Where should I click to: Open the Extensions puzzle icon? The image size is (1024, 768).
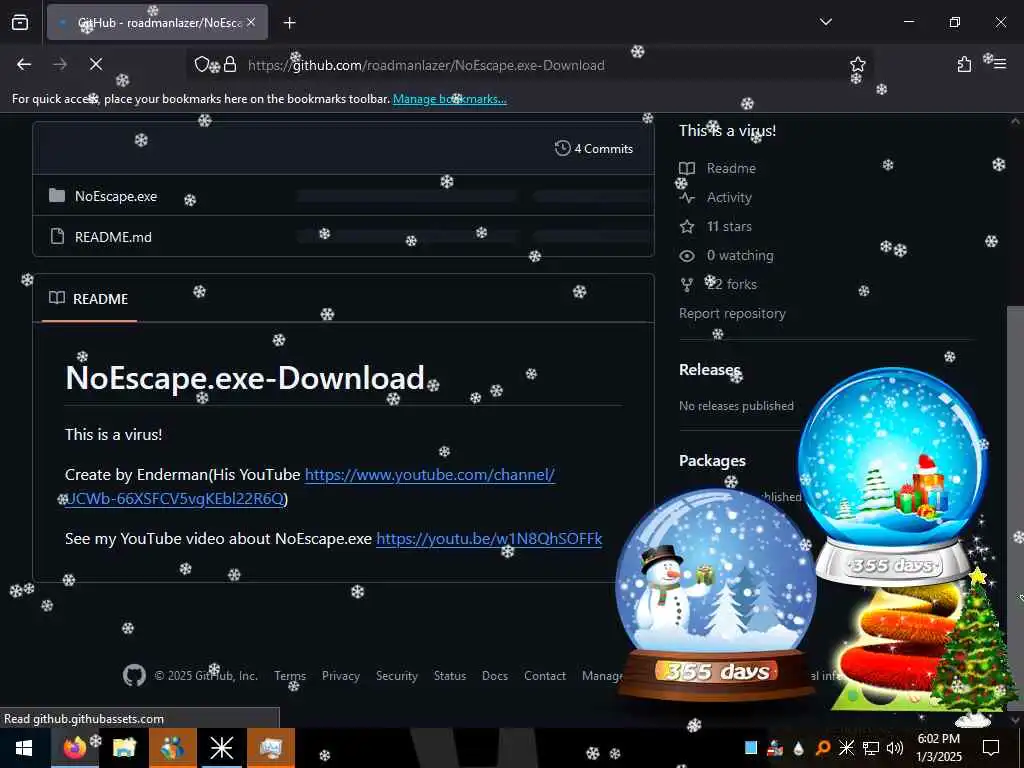click(964, 64)
